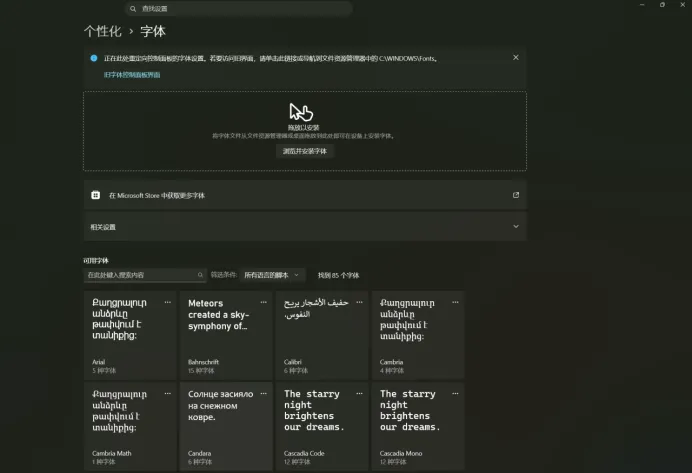Open the Cambria Math font card
This screenshot has height=473, width=692.
click(x=130, y=426)
